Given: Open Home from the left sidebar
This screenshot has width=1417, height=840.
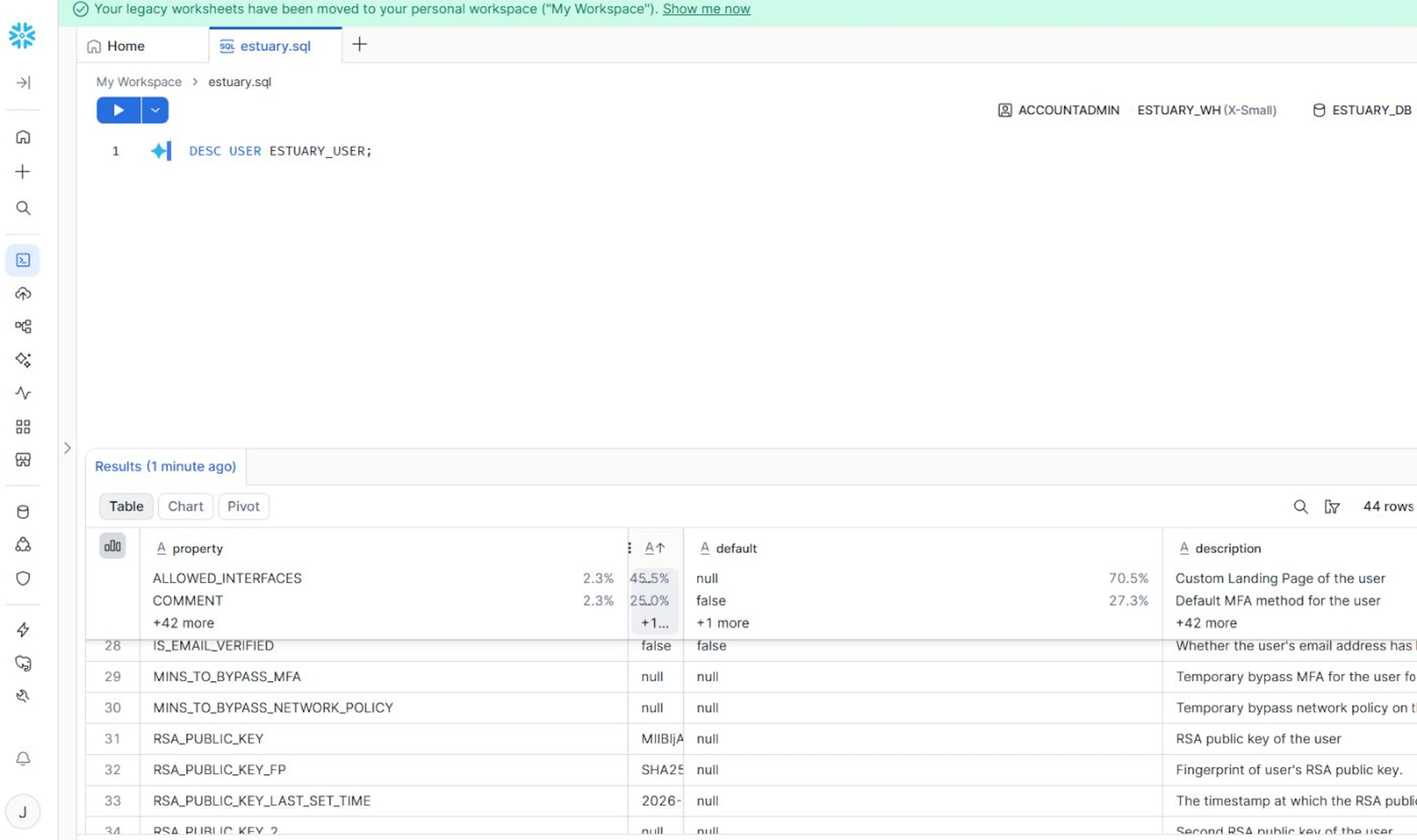Looking at the screenshot, I should point(23,137).
